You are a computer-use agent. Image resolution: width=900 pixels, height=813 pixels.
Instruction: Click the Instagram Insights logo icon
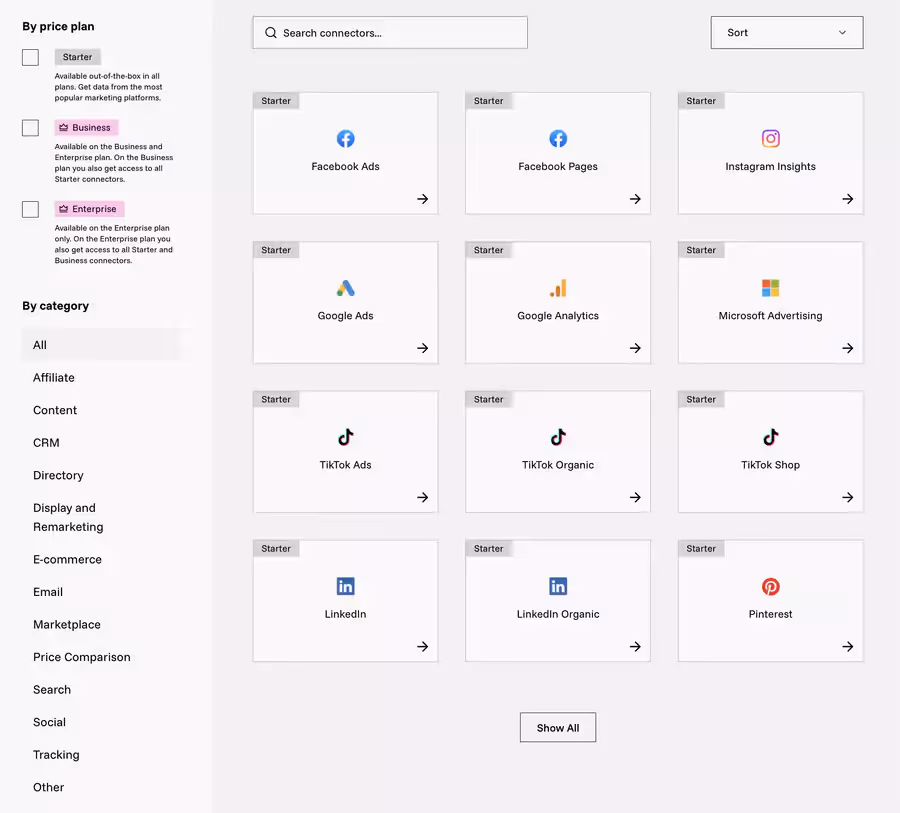coord(770,138)
